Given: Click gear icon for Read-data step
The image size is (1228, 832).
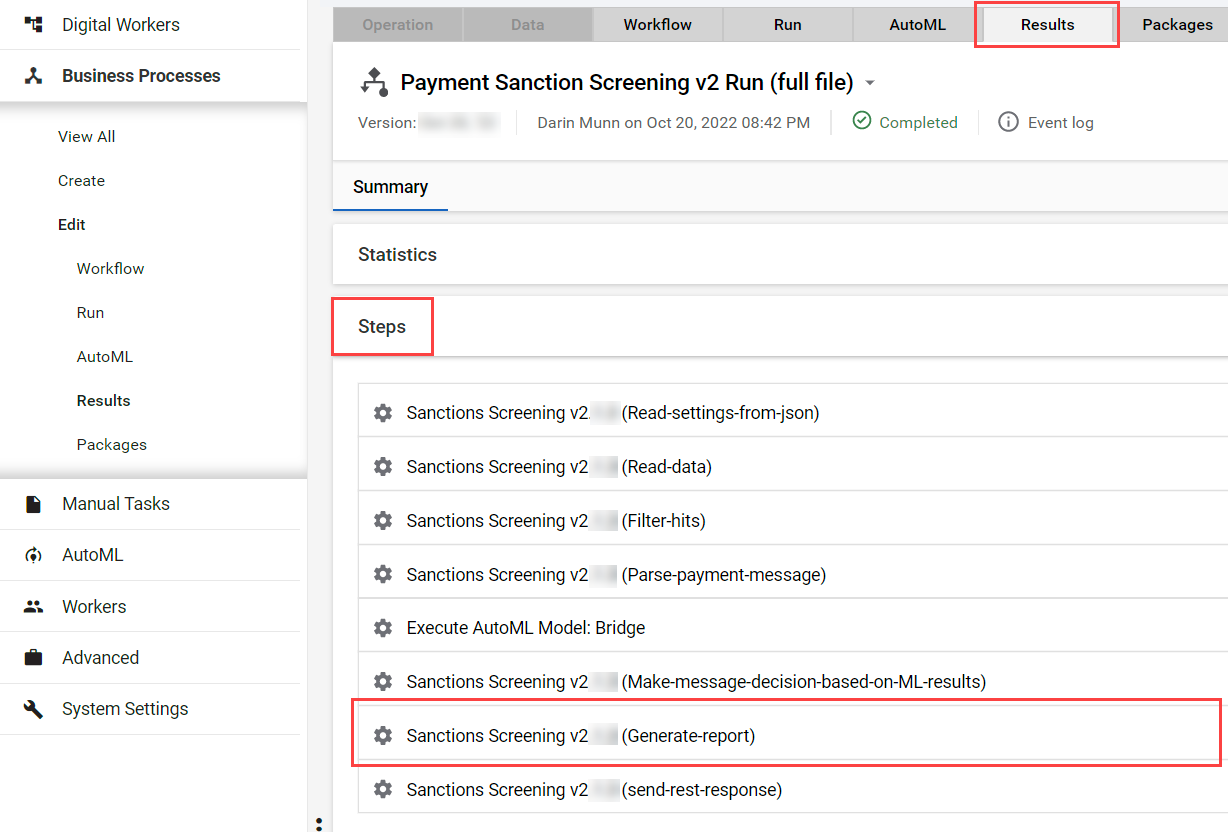Looking at the screenshot, I should point(383,467).
